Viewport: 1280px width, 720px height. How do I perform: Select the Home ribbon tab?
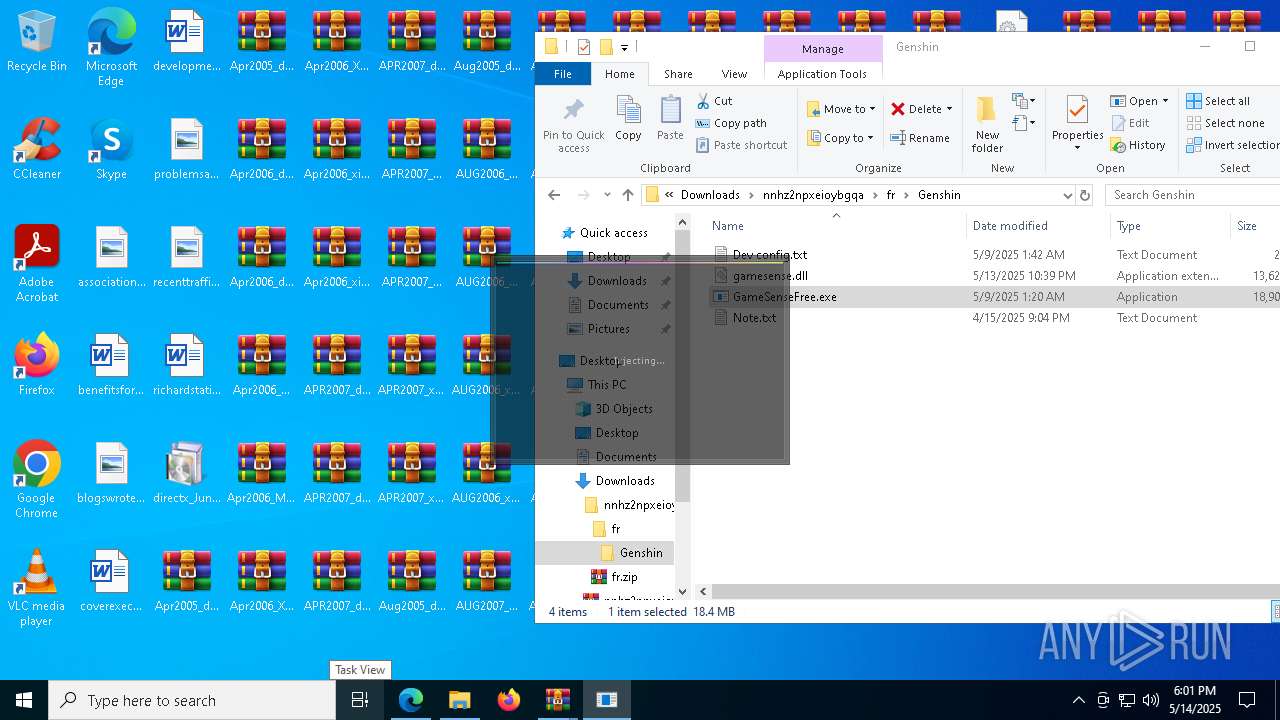619,74
